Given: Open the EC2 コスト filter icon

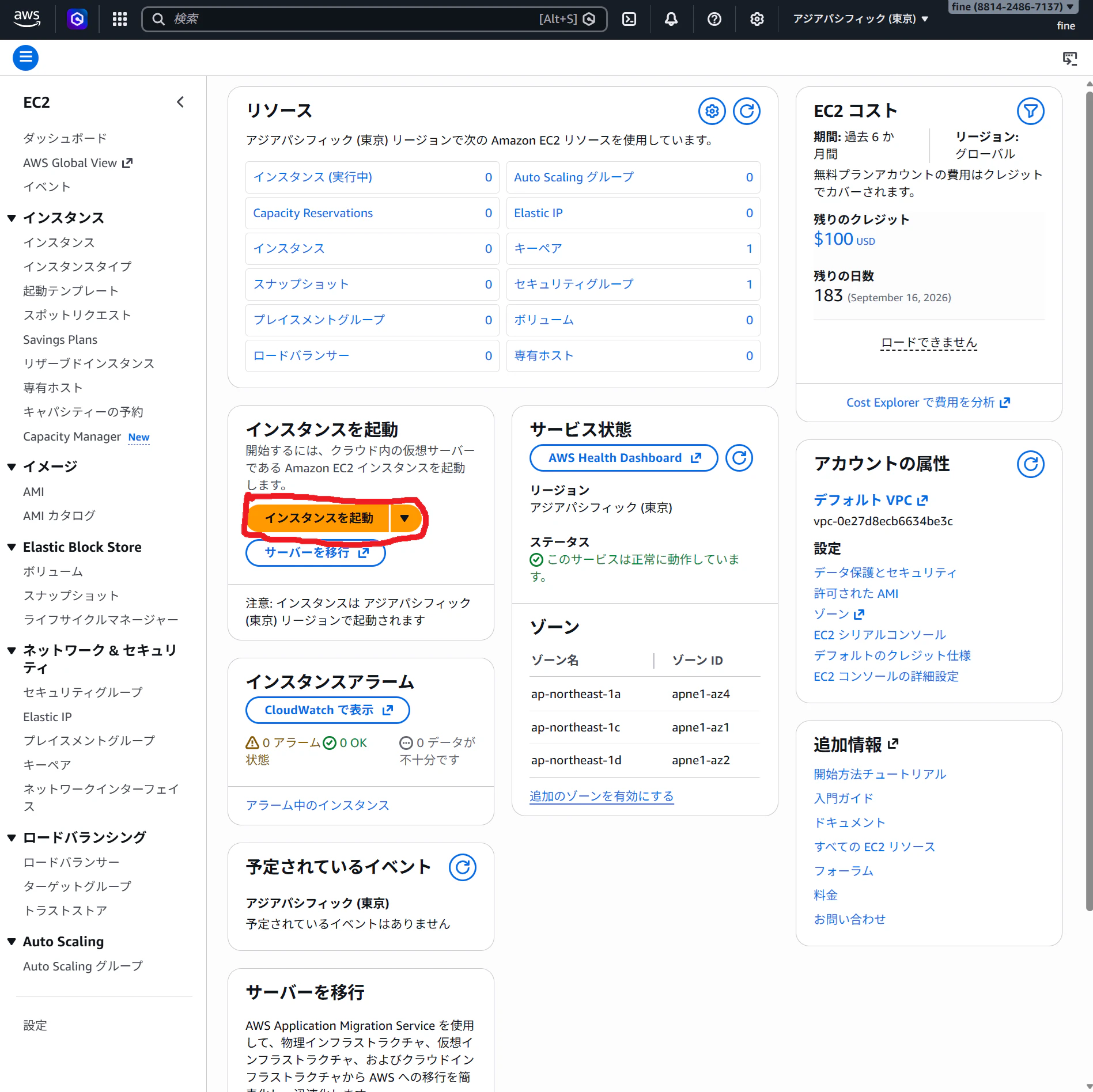Looking at the screenshot, I should coord(1031,111).
